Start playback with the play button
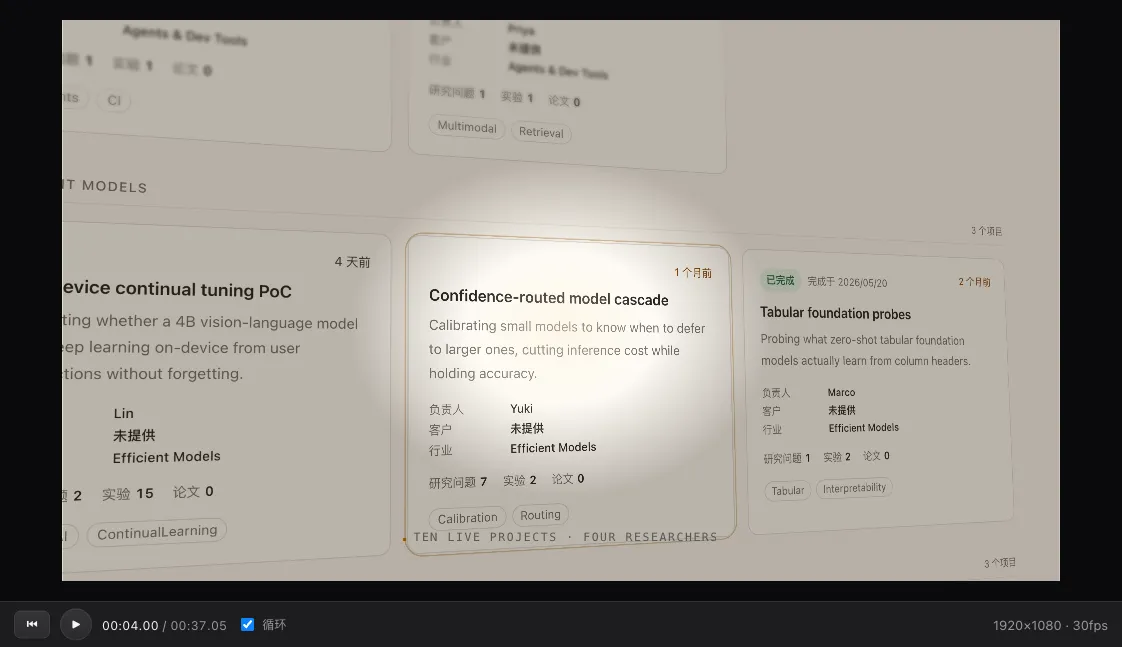 [x=76, y=624]
